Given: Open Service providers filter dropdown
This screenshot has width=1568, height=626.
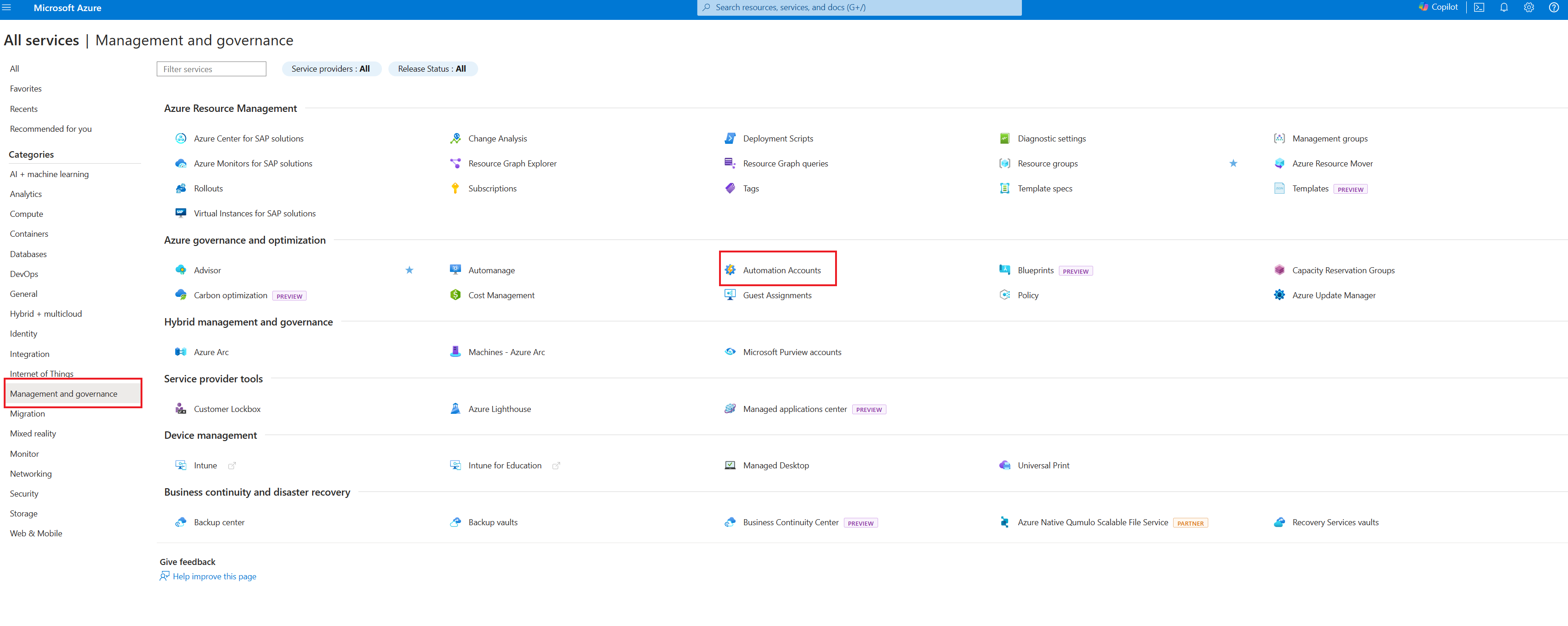Looking at the screenshot, I should pyautogui.click(x=331, y=69).
